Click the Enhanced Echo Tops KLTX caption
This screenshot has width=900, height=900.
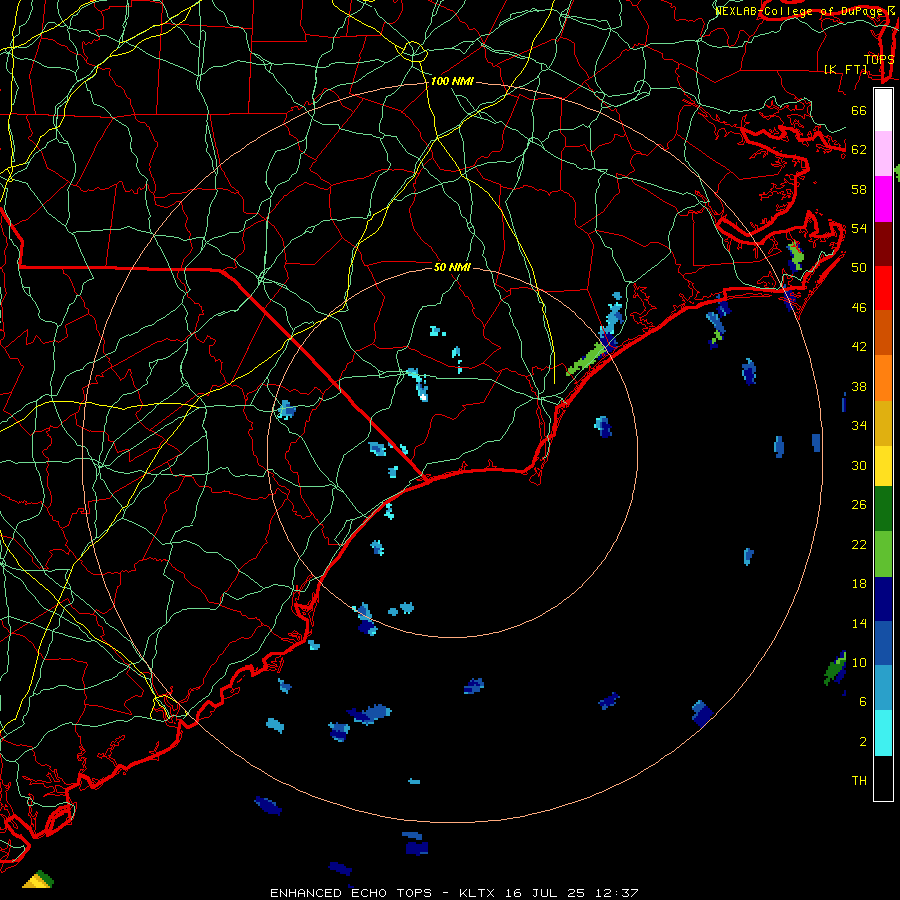coord(454,893)
